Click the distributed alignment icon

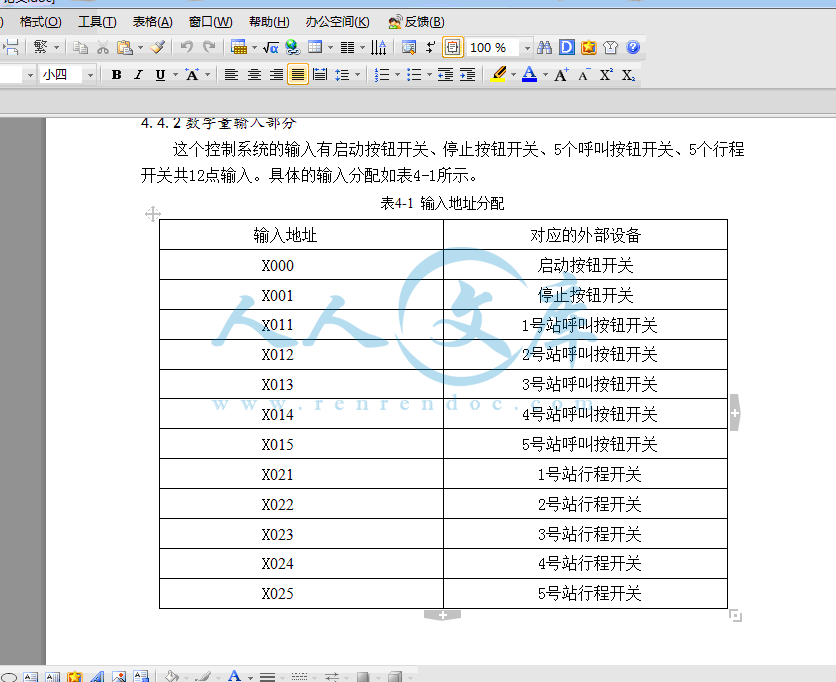[320, 75]
